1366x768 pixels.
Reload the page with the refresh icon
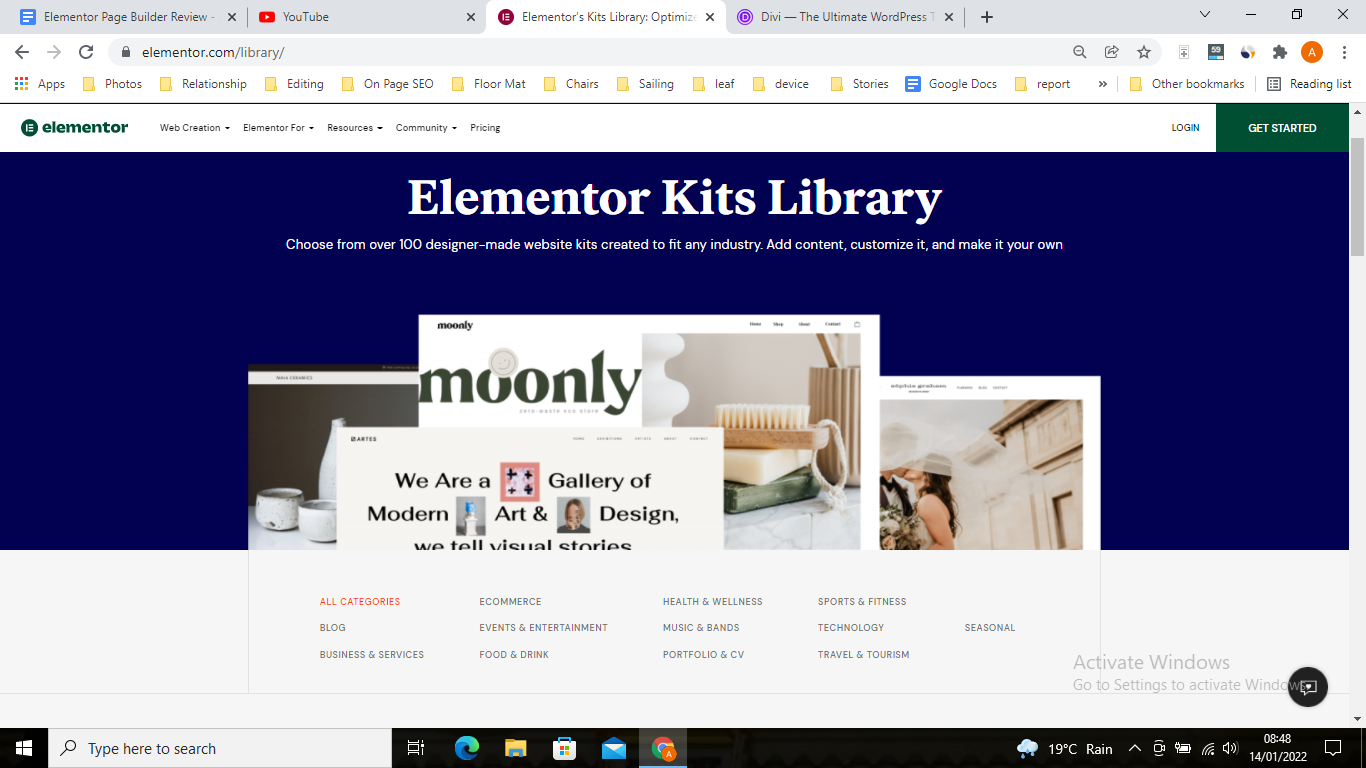[x=86, y=52]
